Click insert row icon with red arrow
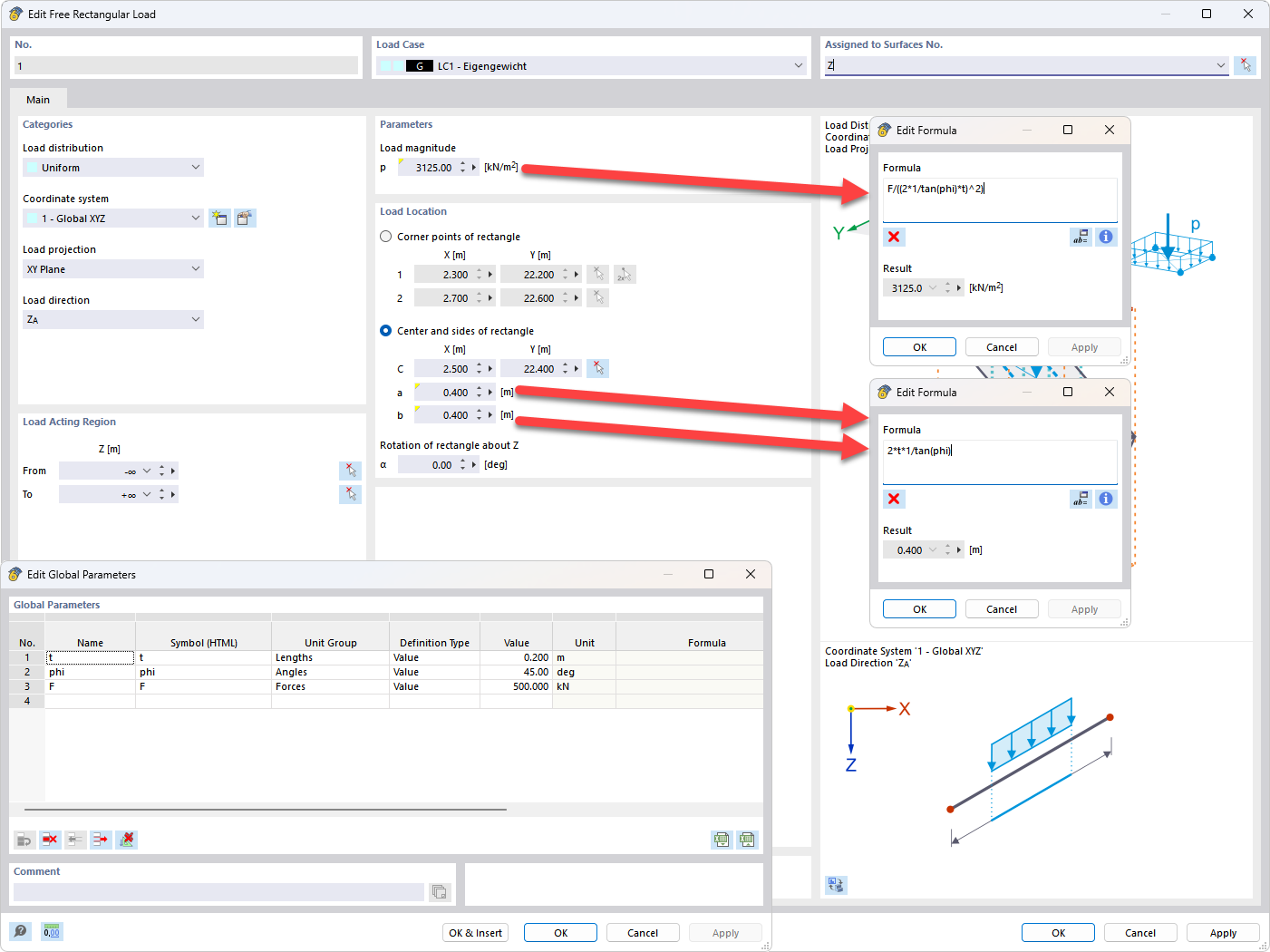The height and width of the screenshot is (952, 1270). (101, 840)
